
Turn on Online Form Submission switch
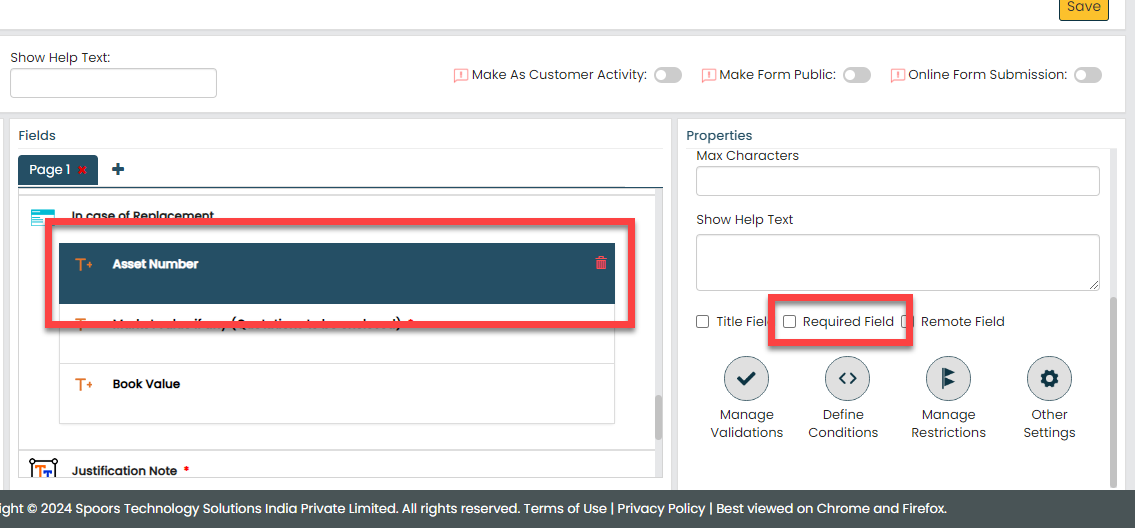[x=1088, y=75]
